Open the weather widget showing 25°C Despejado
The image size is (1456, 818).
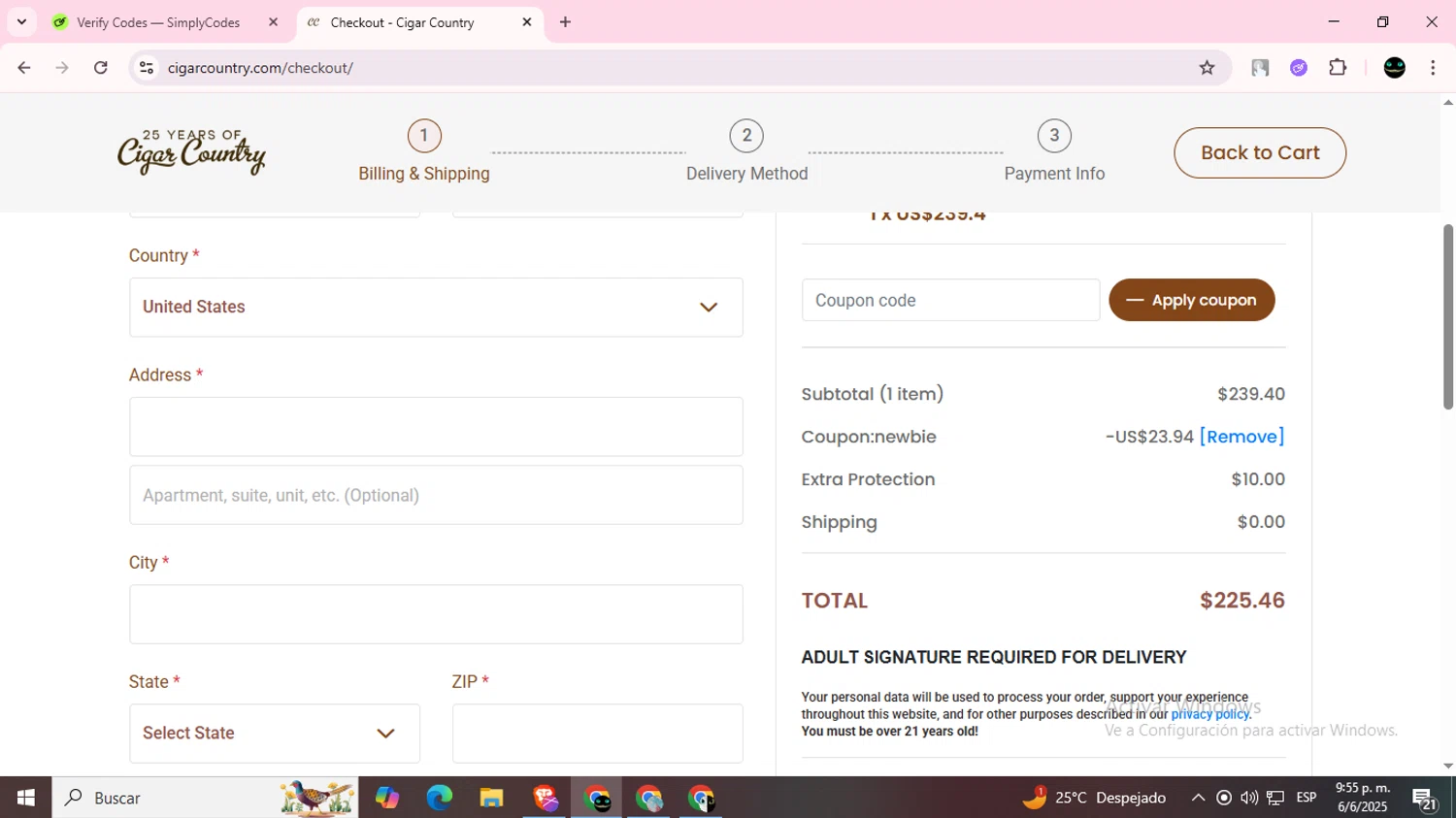coord(1094,798)
